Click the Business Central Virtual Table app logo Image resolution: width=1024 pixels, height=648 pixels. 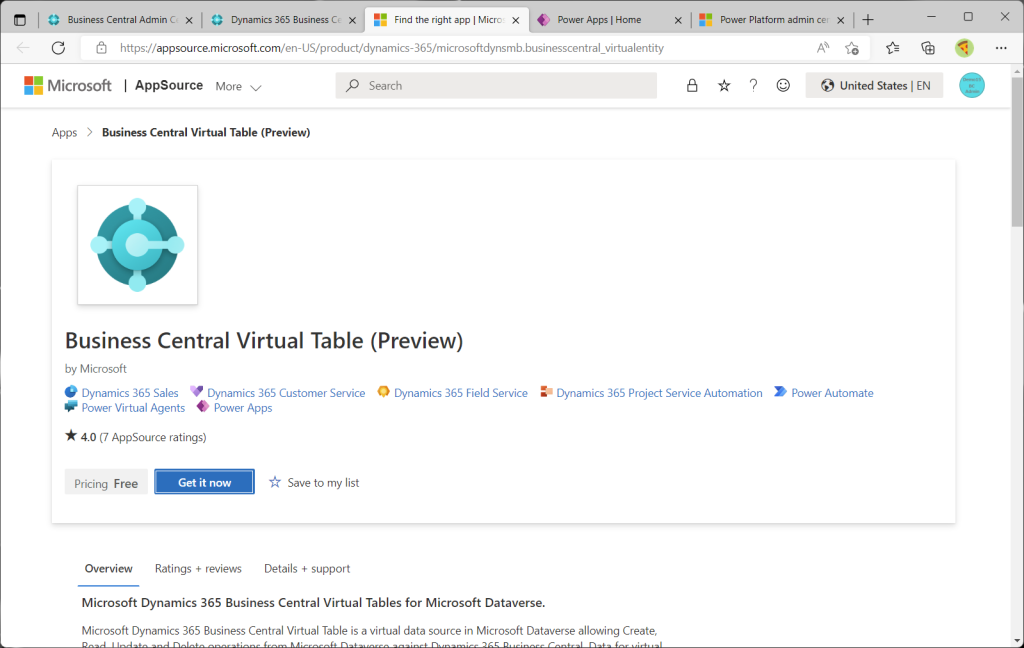[138, 245]
